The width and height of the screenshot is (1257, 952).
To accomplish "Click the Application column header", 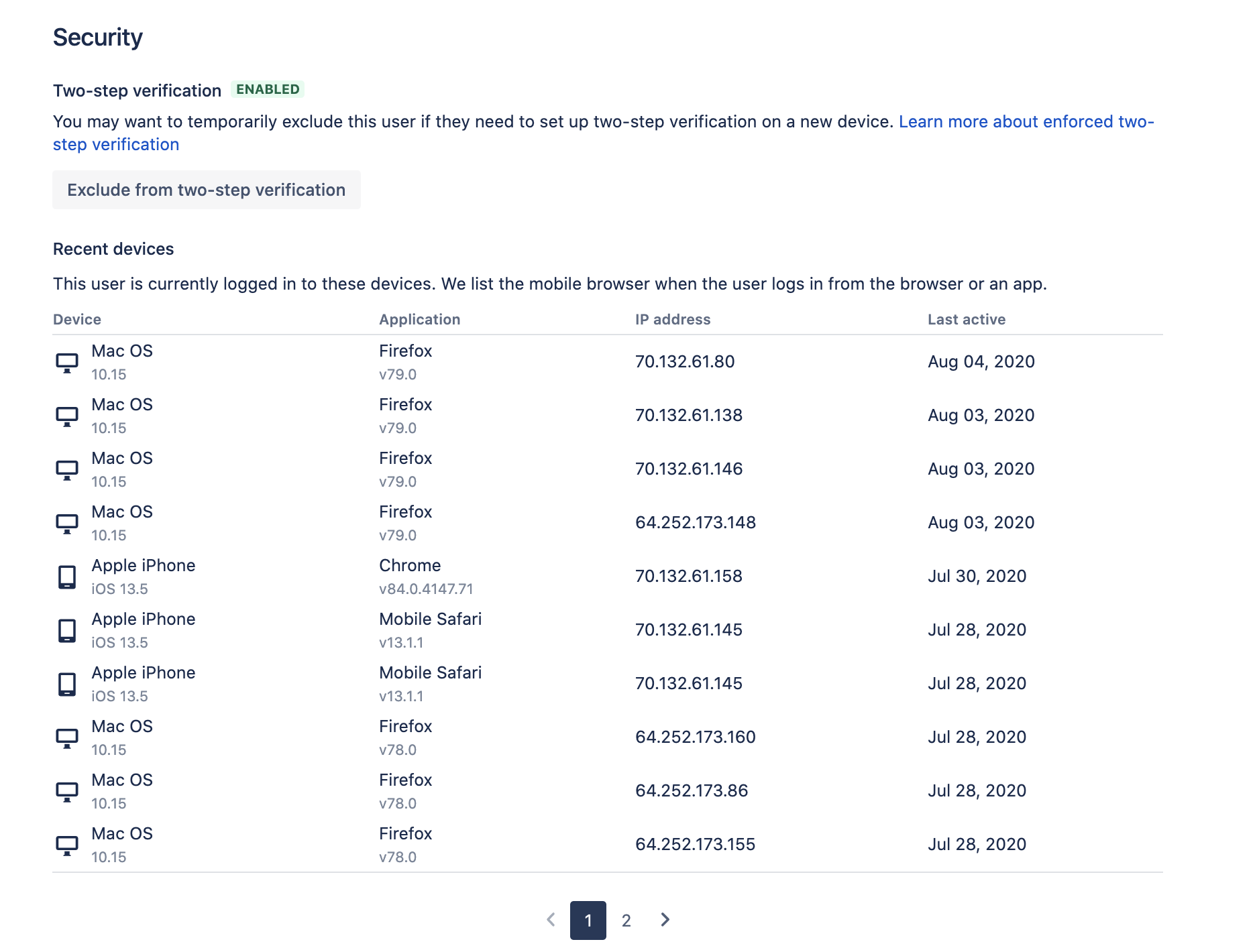I will 420,319.
